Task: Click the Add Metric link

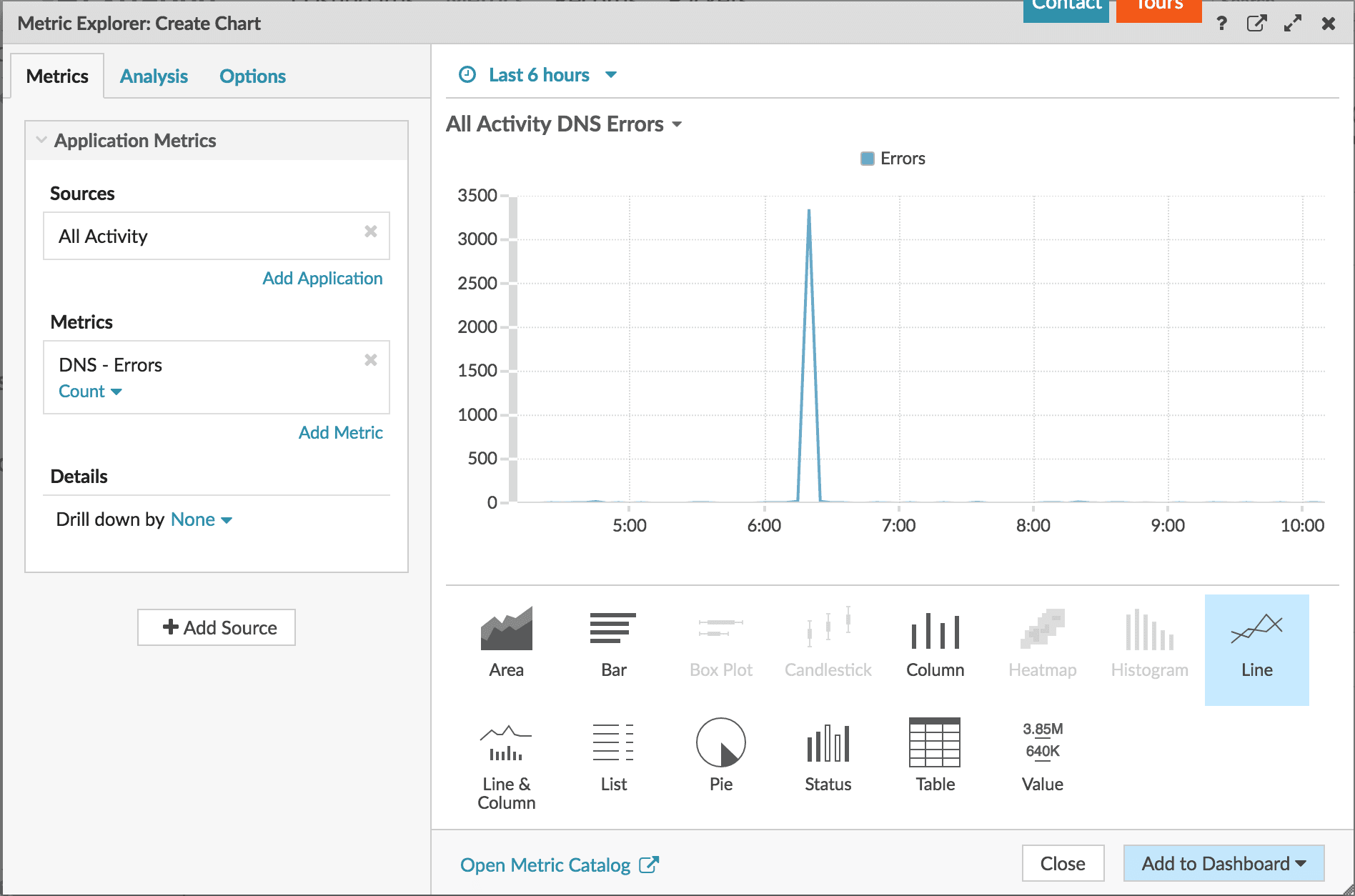Action: point(340,432)
